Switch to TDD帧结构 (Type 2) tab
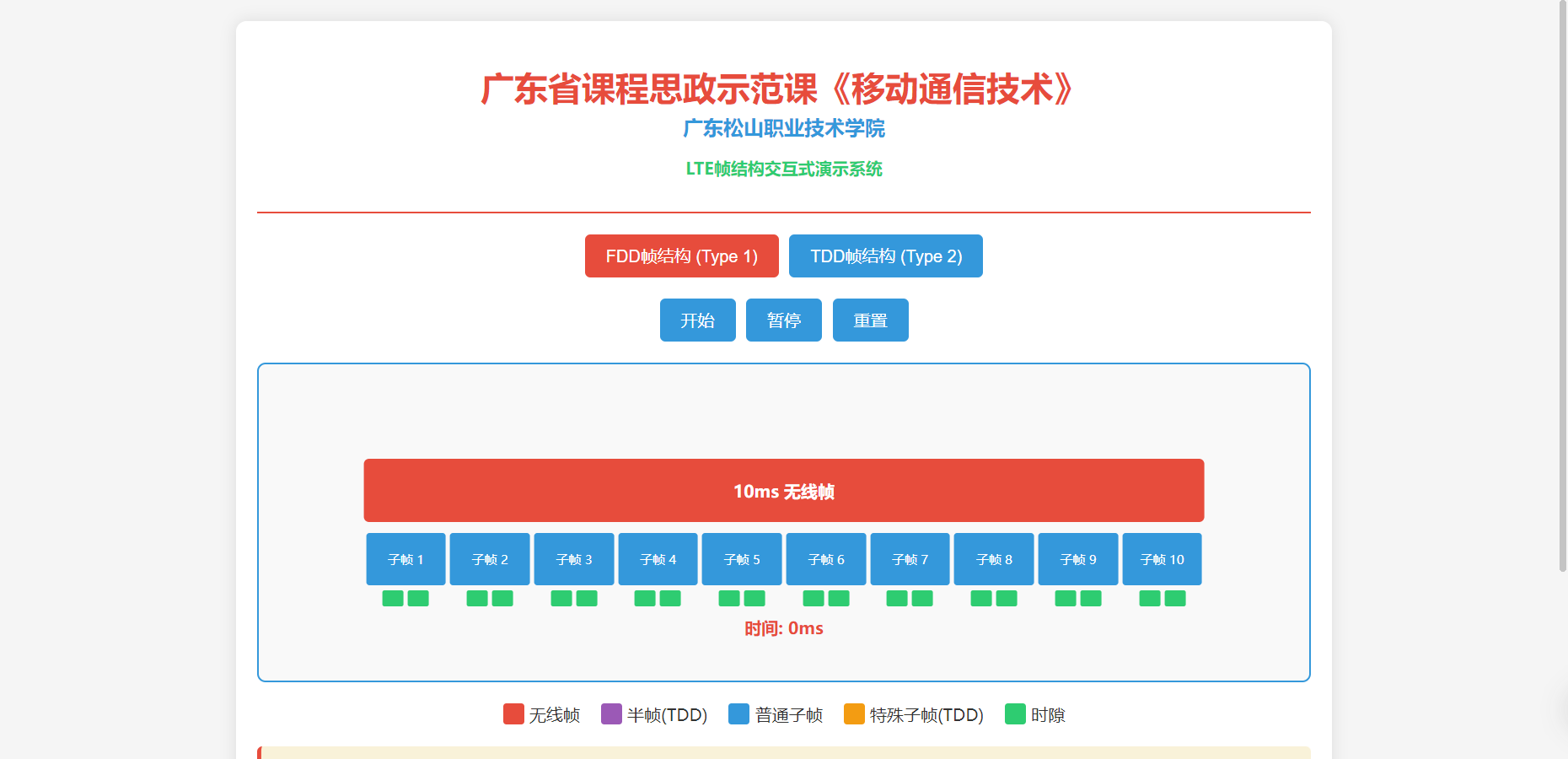Viewport: 1568px width, 759px height. [x=885, y=256]
